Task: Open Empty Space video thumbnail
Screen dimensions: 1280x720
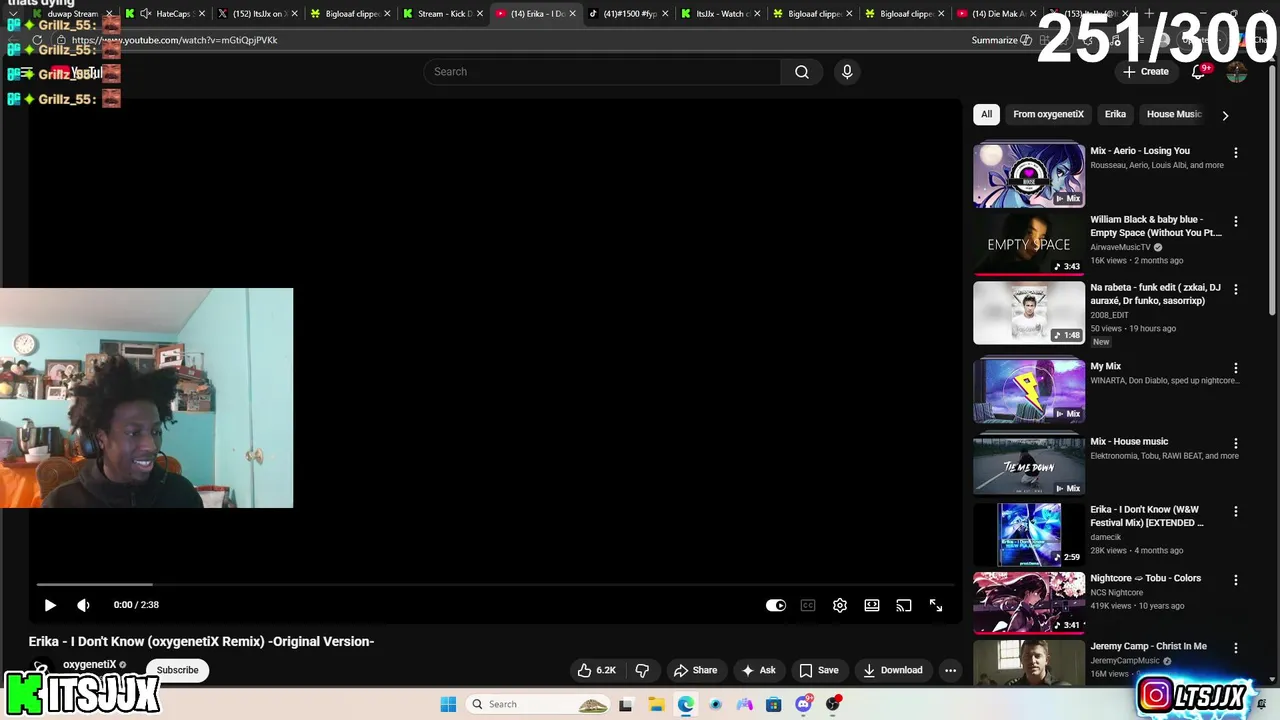Action: pos(1029,243)
